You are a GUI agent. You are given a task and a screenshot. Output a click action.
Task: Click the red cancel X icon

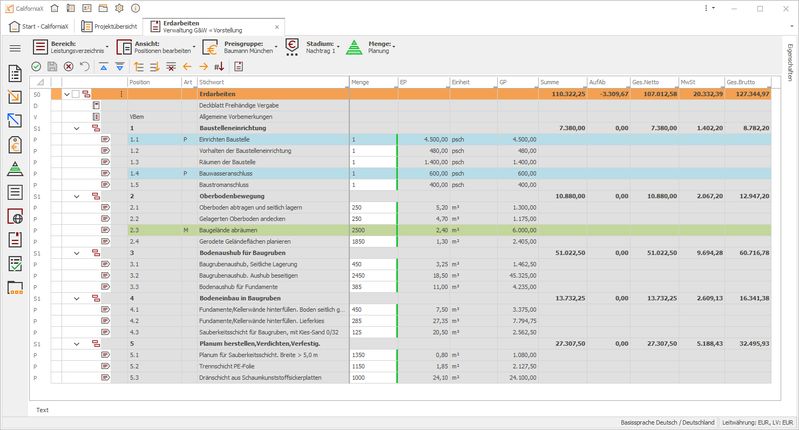pos(68,66)
